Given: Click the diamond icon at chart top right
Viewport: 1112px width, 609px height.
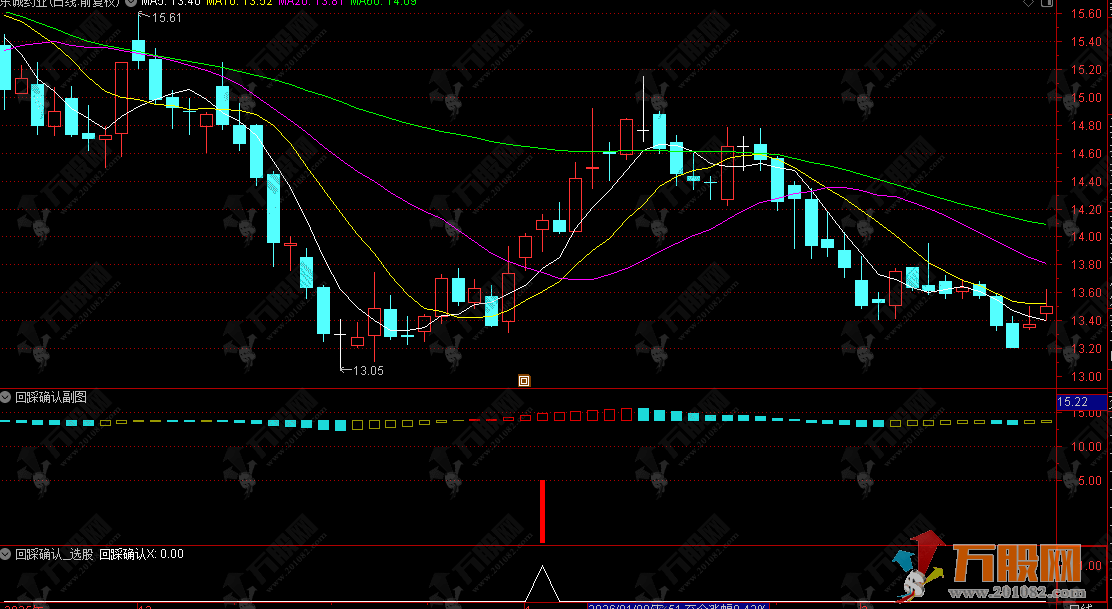Looking at the screenshot, I should coord(1029,3).
